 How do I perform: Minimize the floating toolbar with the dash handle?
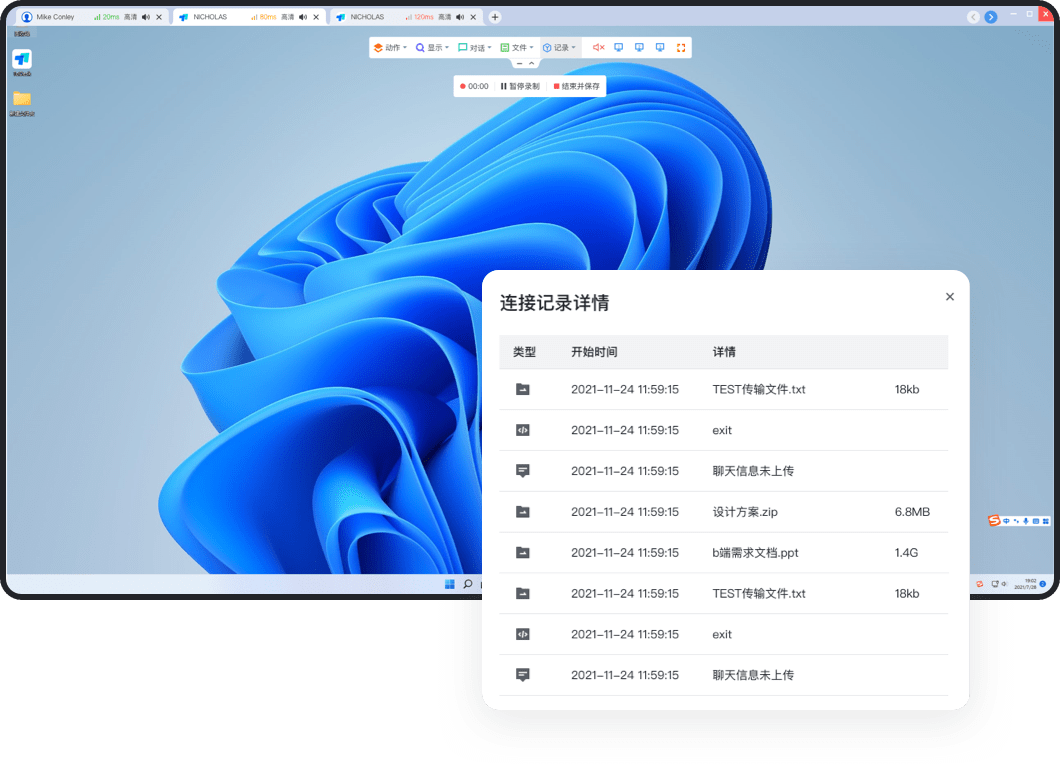[x=519, y=64]
